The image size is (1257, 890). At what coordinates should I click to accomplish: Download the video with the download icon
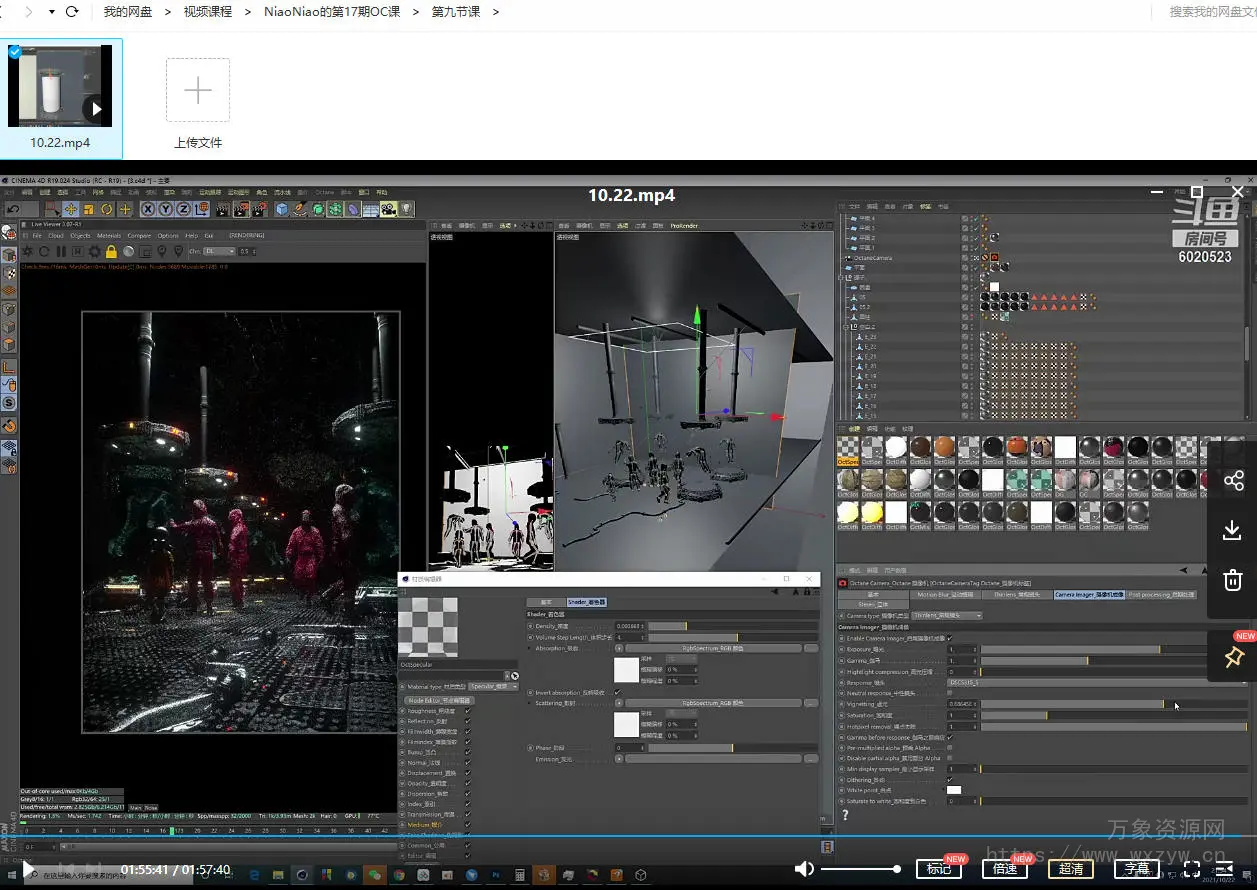click(1232, 531)
